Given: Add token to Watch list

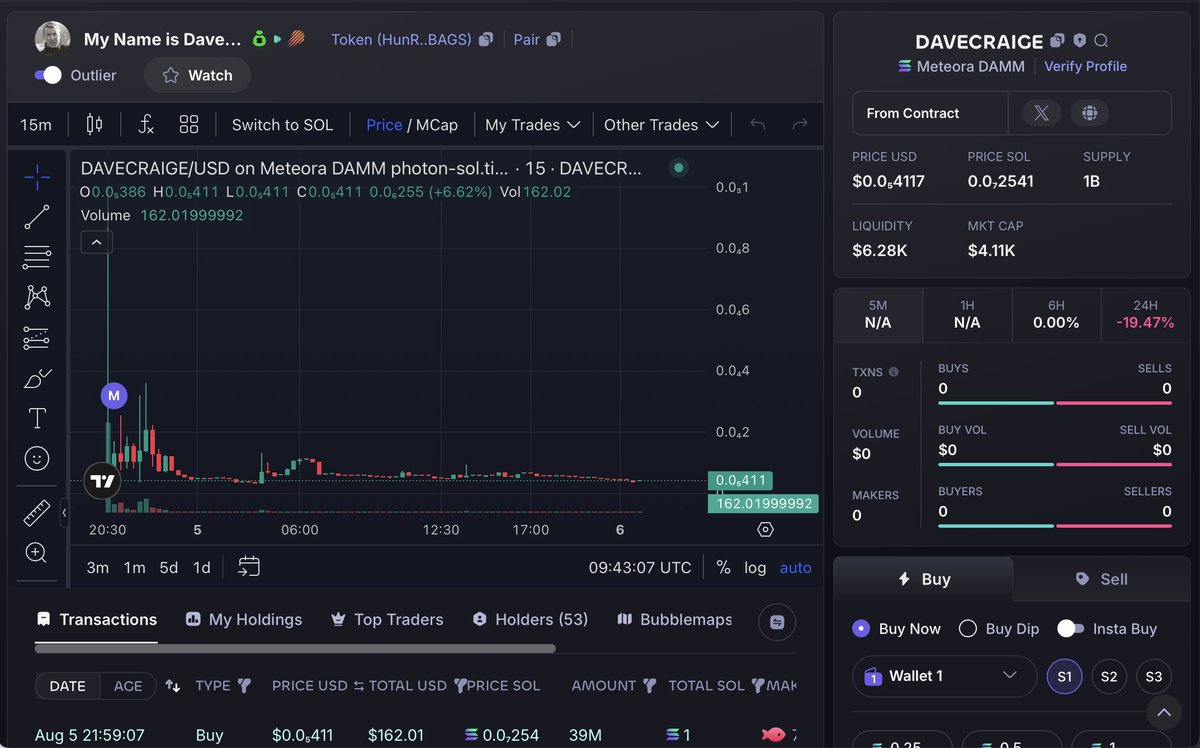Looking at the screenshot, I should 197,75.
